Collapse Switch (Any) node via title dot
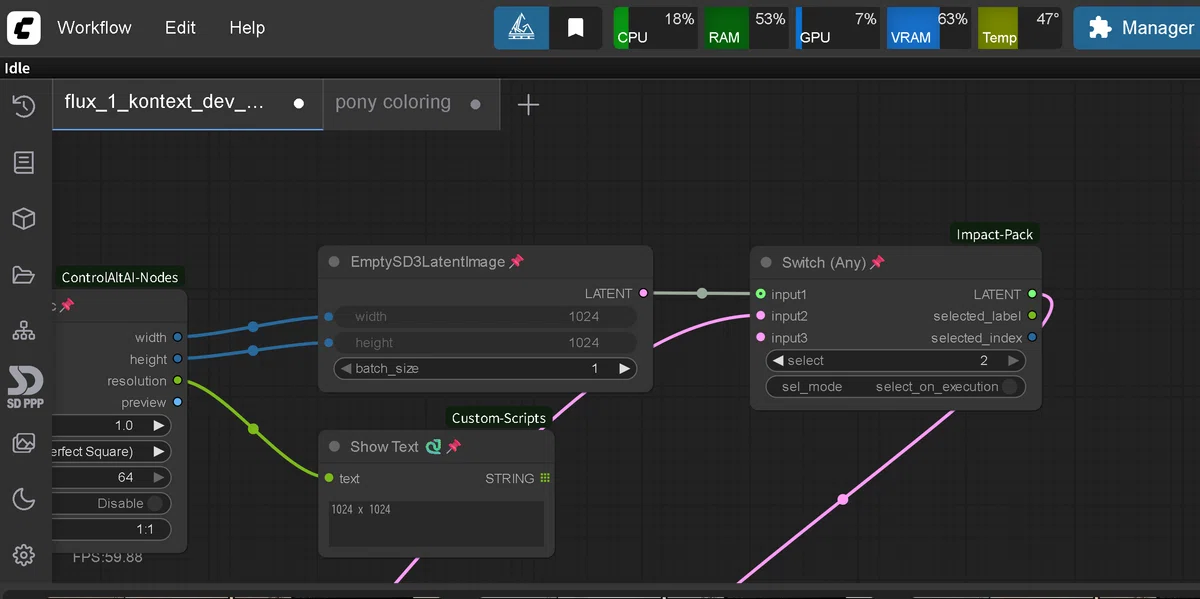Screen dimensions: 1200x599 [766, 262]
